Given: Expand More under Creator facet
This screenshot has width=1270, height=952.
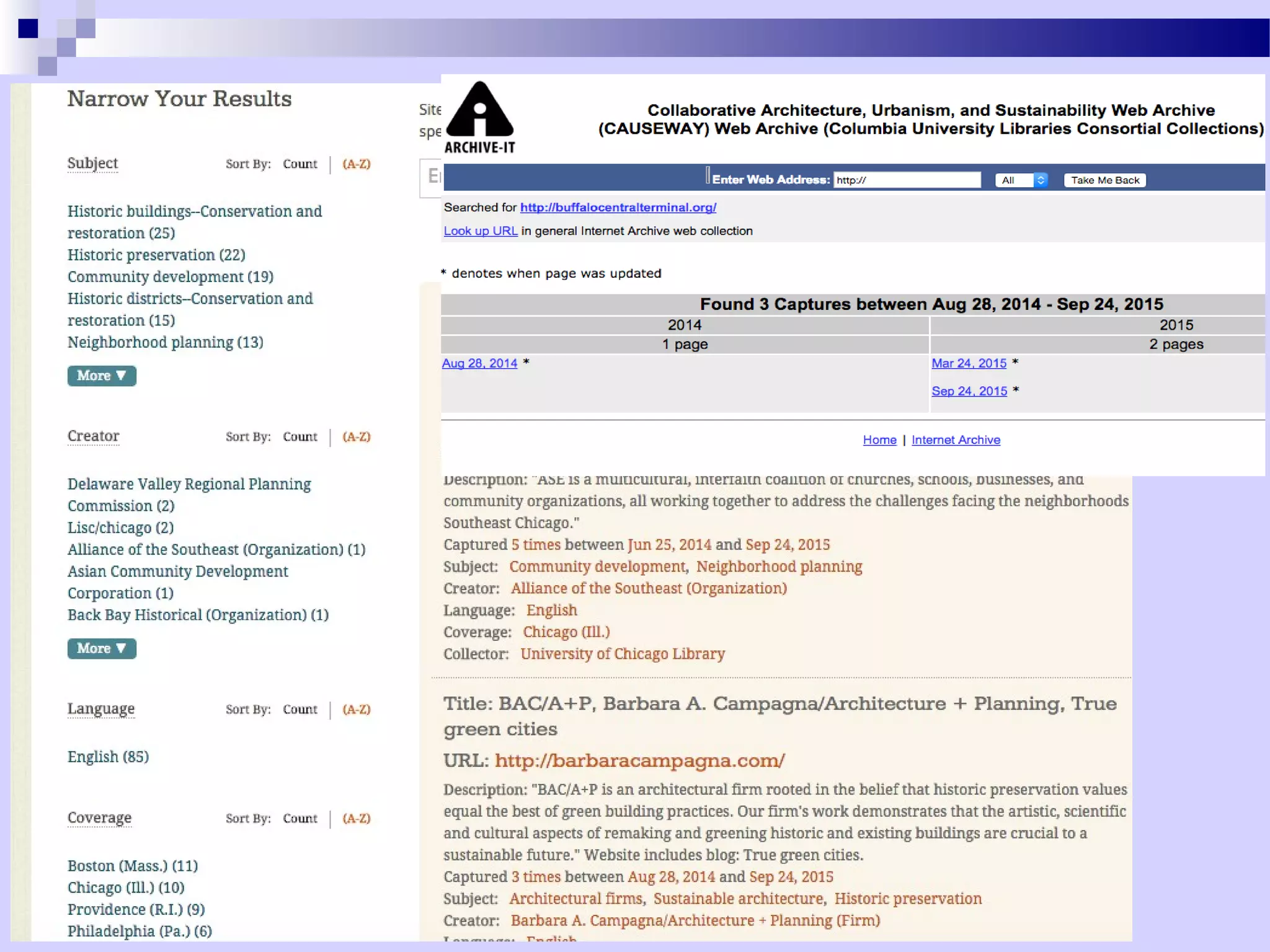Looking at the screenshot, I should (102, 648).
